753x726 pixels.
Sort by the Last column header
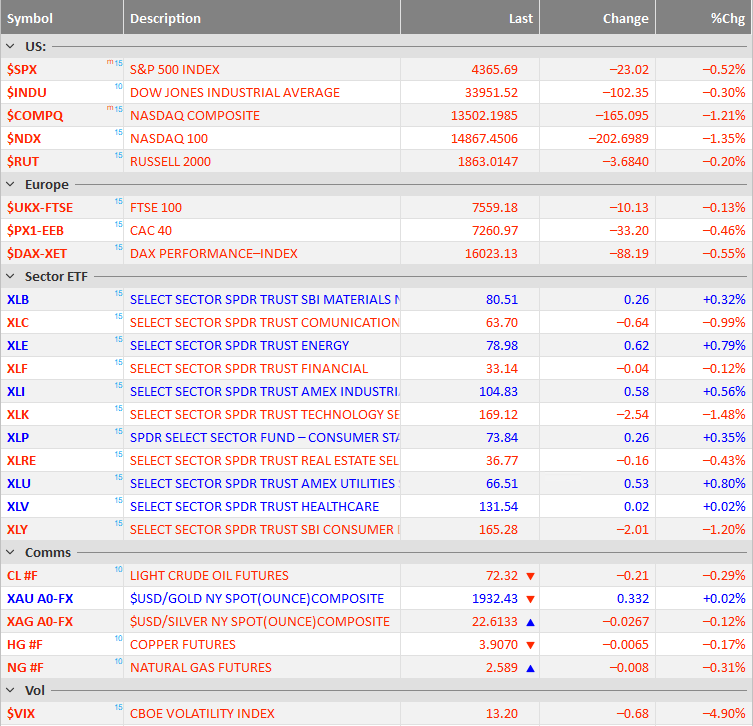470,18
